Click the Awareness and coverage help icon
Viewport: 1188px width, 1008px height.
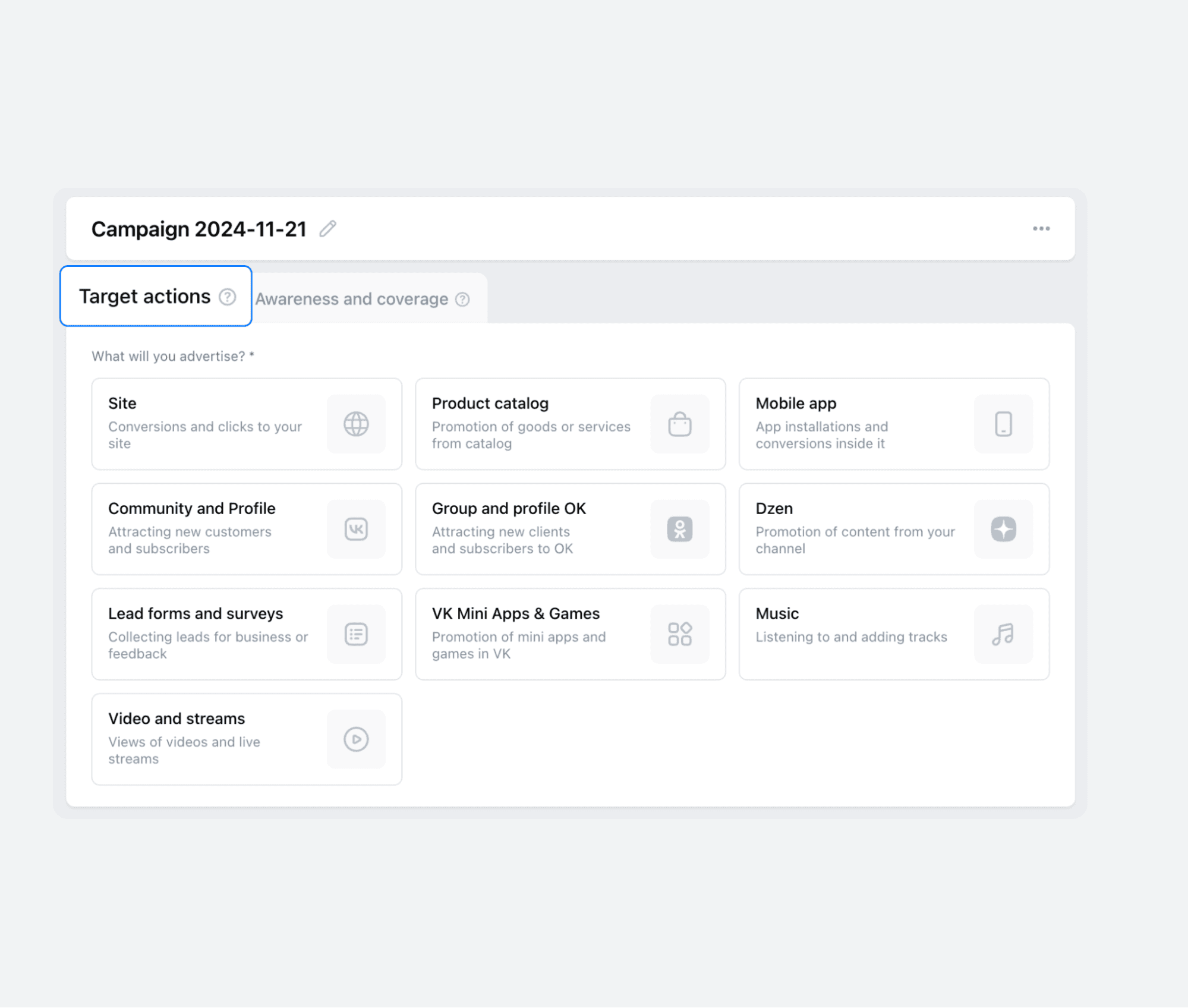[x=462, y=300]
